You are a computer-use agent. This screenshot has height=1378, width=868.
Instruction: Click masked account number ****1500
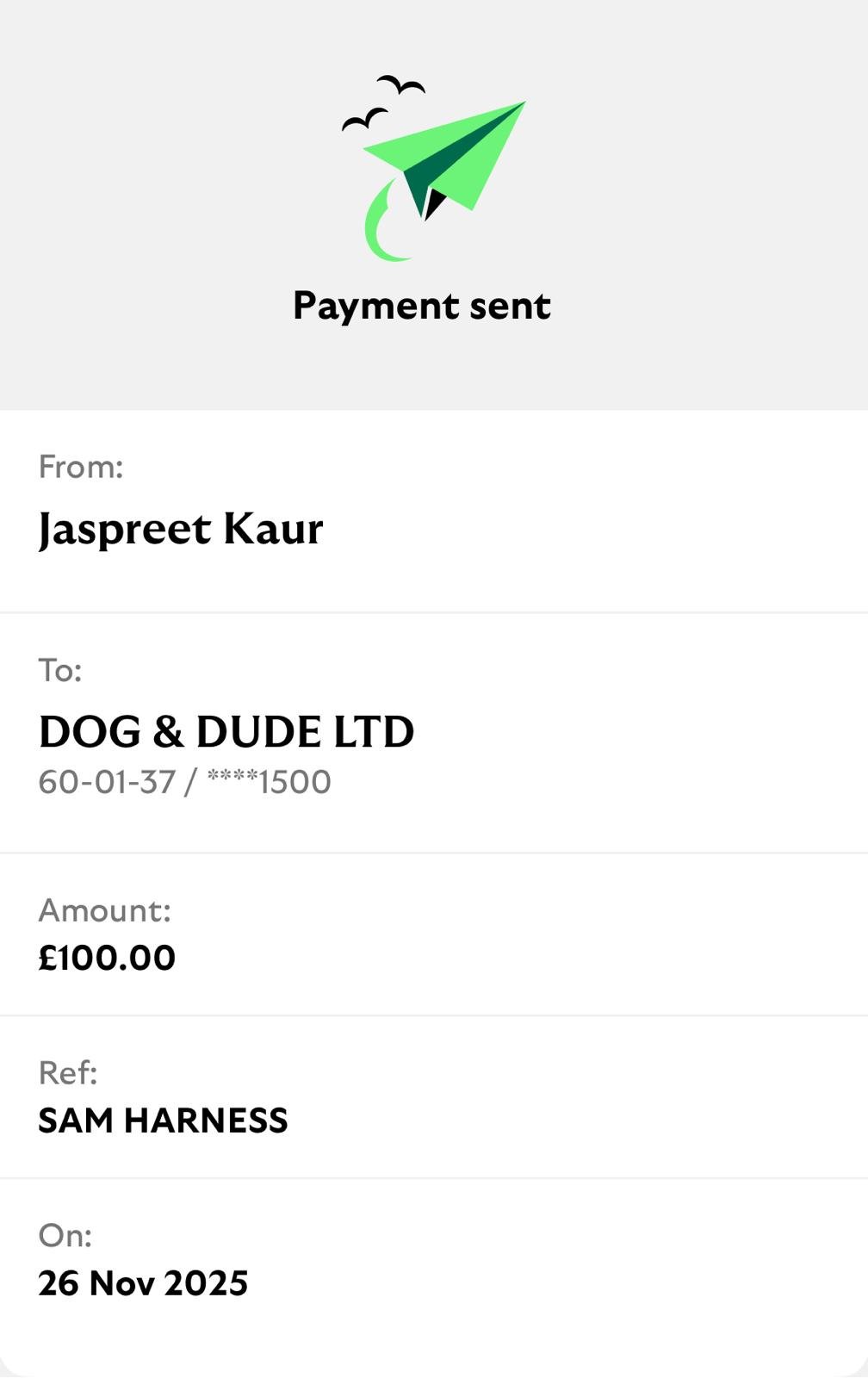tap(269, 782)
